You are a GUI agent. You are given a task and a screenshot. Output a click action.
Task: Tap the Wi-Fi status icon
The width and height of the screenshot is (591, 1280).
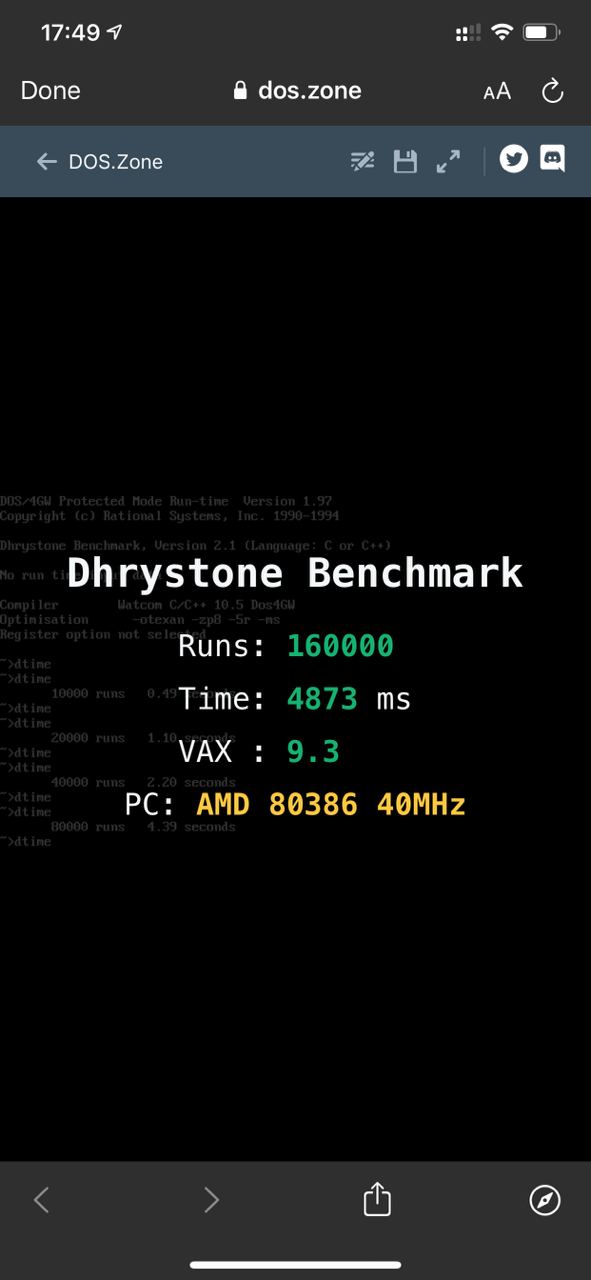501,33
